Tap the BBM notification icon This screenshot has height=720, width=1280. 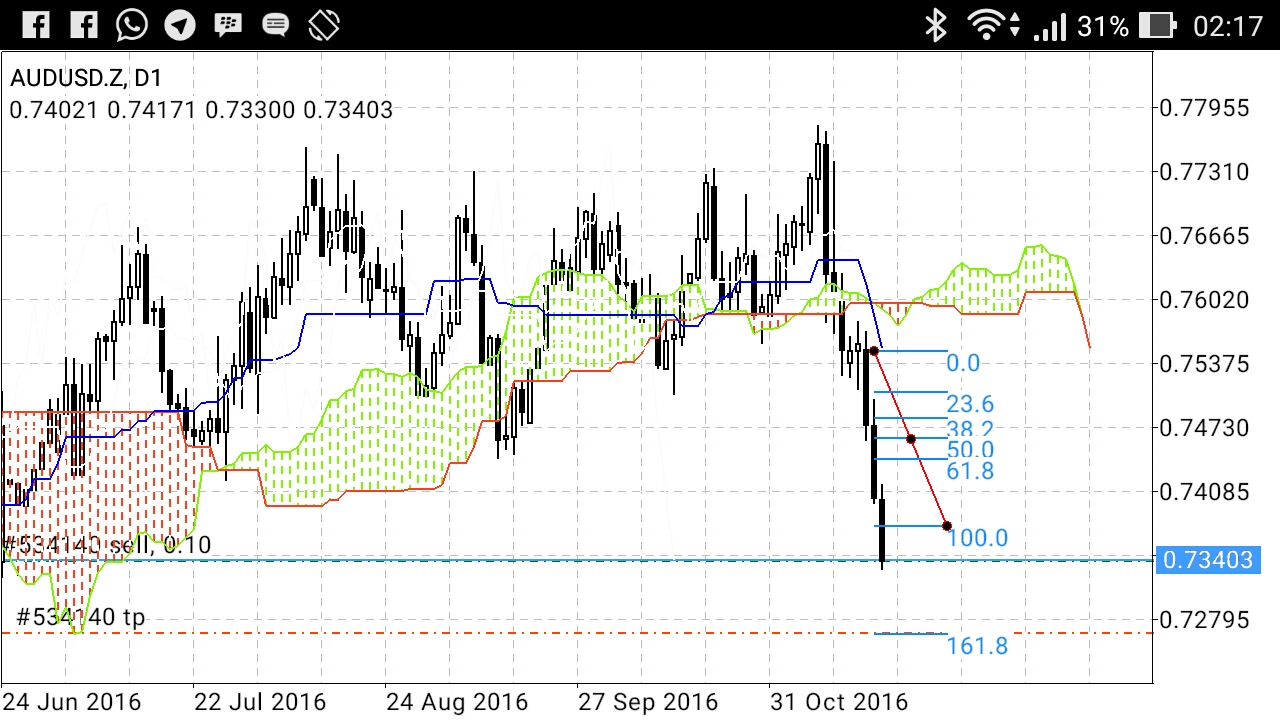pos(228,25)
